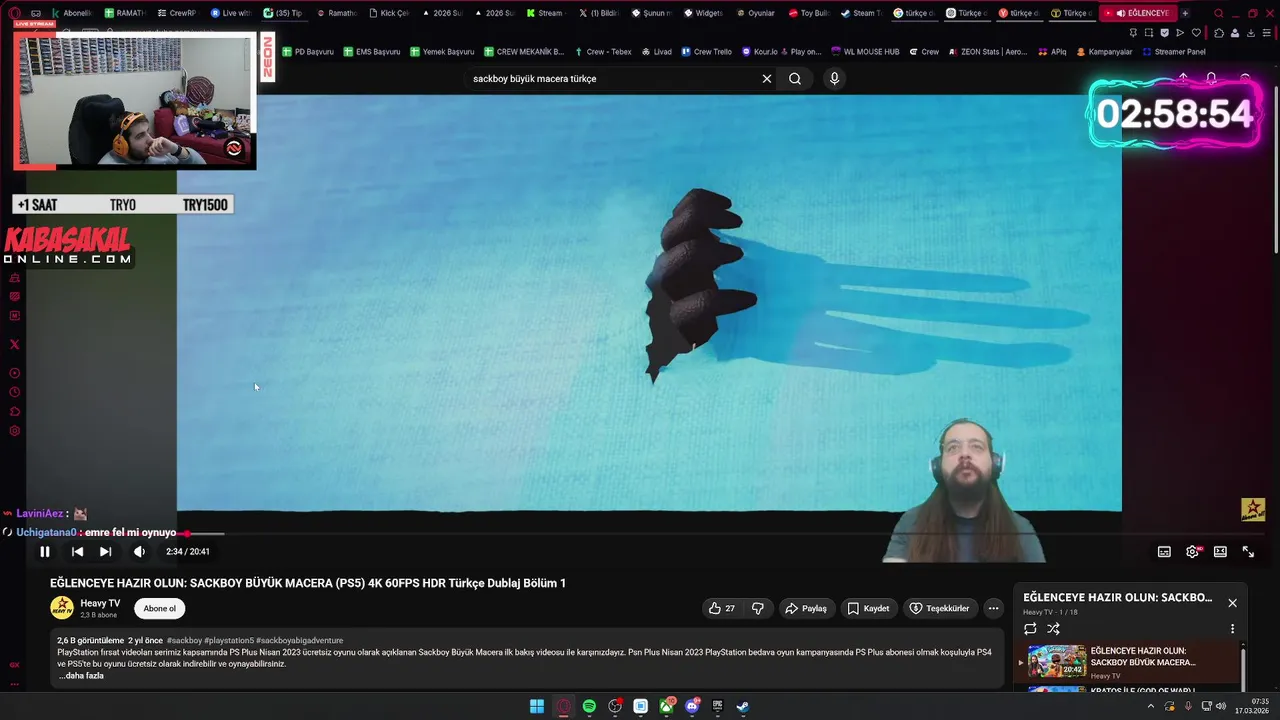The image size is (1280, 720).
Task: Open Opera GX from the taskbar
Action: (x=563, y=706)
